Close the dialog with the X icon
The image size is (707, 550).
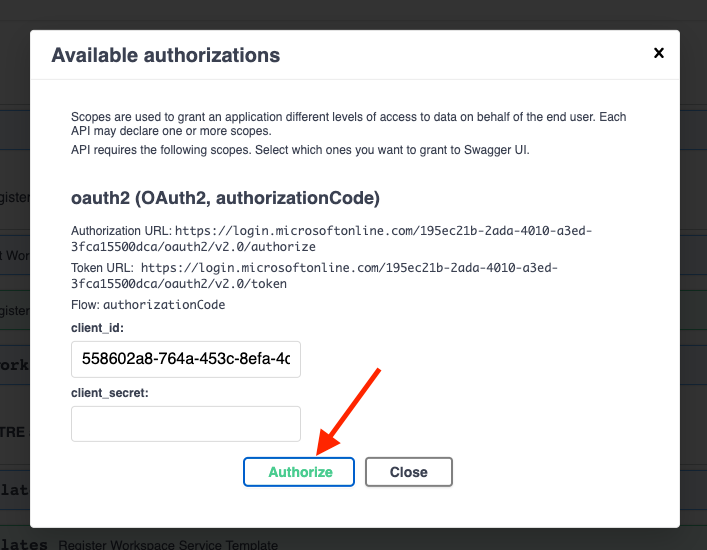pos(658,53)
